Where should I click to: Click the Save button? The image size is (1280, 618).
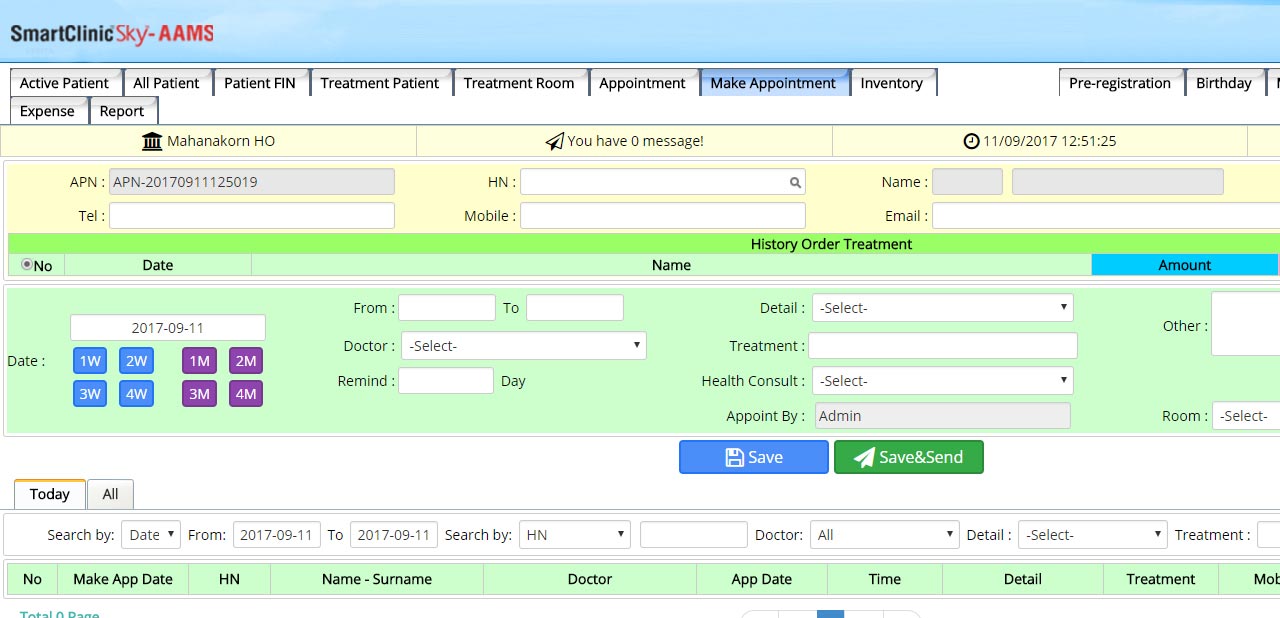753,457
